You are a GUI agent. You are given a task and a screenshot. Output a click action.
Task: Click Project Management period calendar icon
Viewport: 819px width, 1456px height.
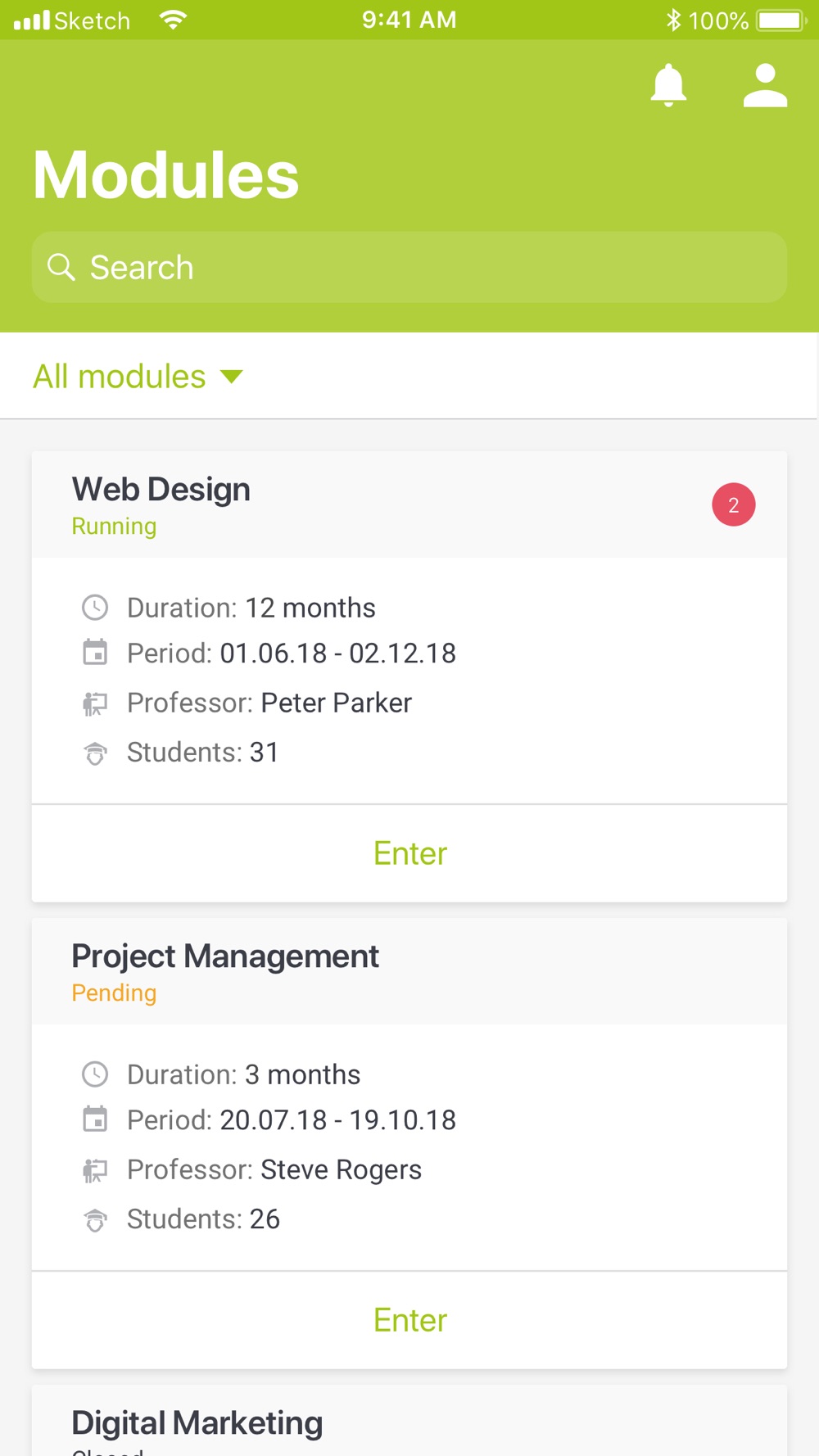pyautogui.click(x=95, y=1119)
